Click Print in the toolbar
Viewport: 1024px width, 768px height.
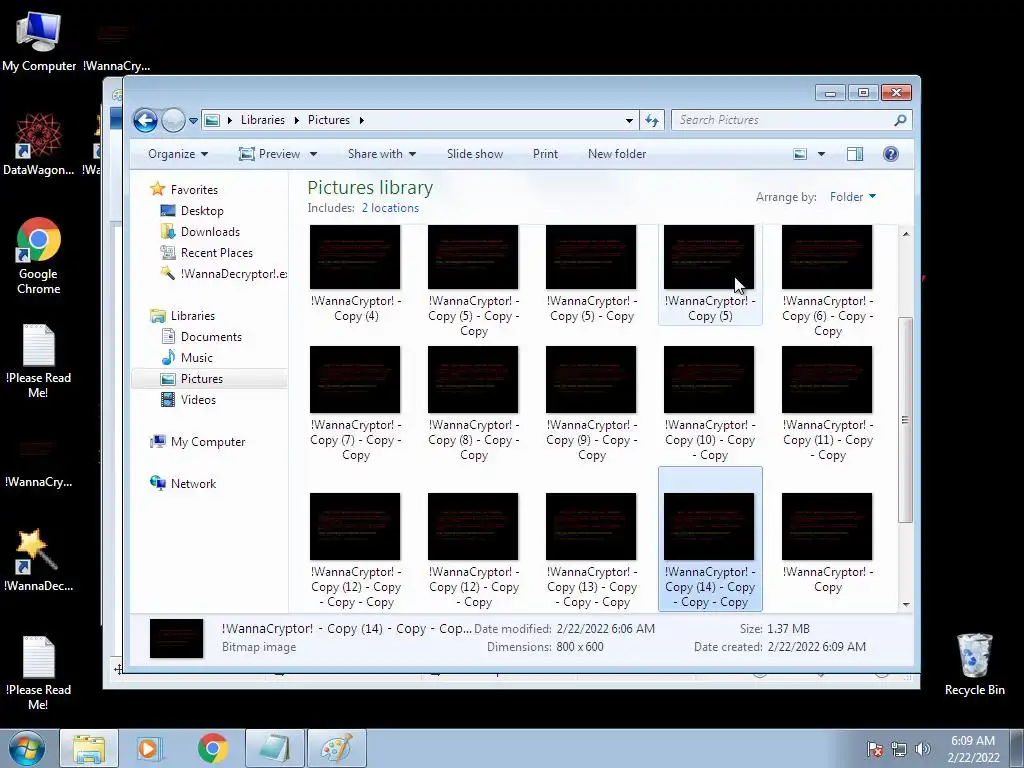pos(545,154)
